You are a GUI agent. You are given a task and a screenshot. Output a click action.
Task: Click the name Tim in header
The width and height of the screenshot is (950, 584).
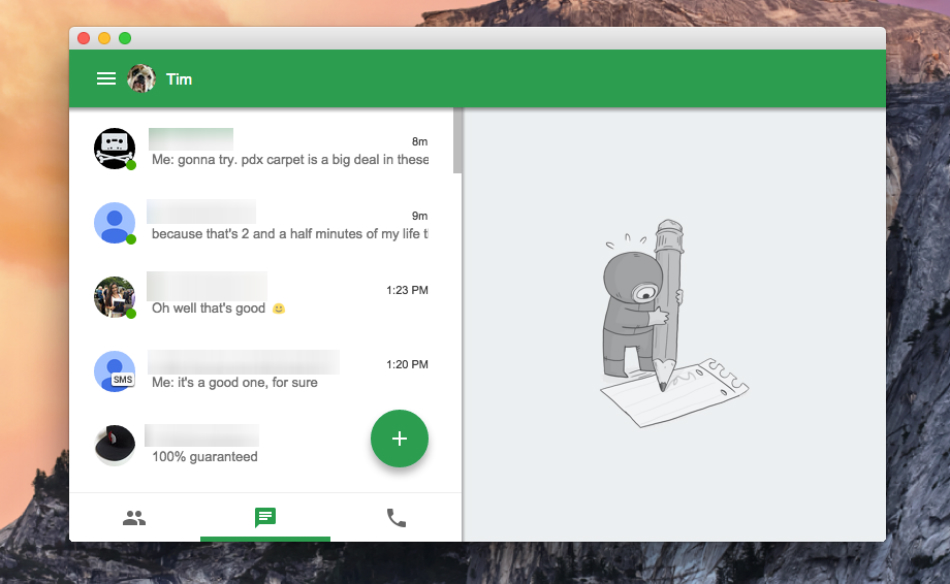click(179, 79)
